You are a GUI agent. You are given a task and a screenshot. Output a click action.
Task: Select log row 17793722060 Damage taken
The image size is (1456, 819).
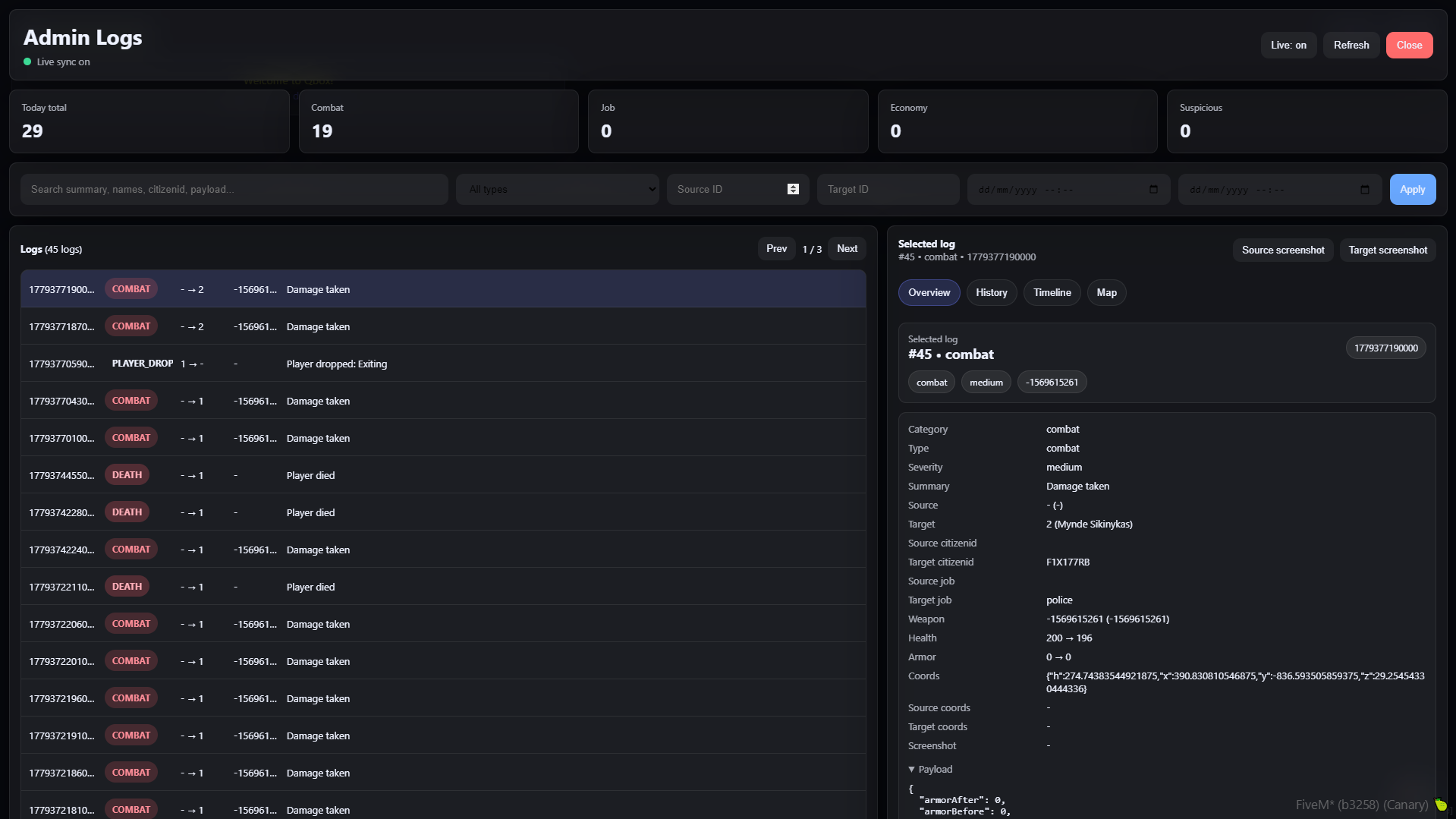(443, 623)
